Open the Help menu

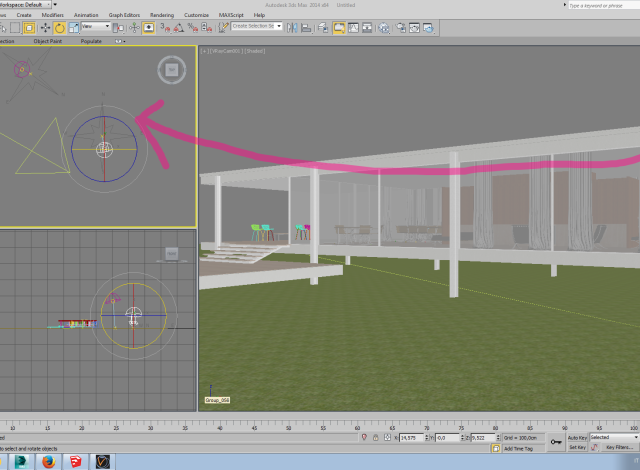(259, 15)
